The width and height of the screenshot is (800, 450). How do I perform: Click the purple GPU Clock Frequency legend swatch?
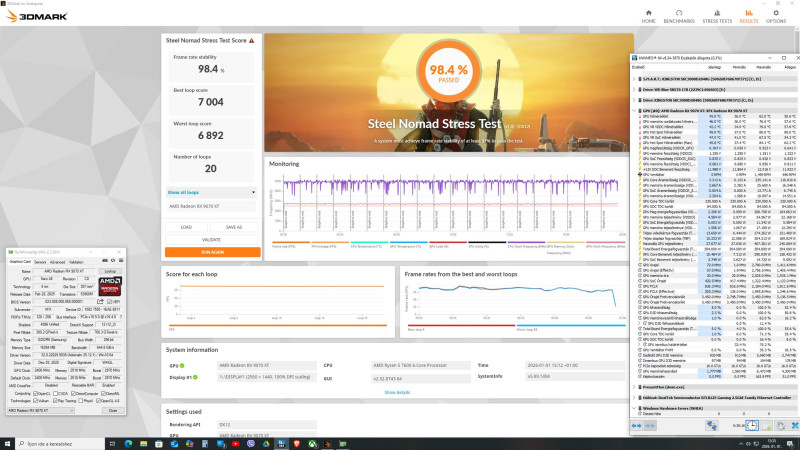click(526, 242)
